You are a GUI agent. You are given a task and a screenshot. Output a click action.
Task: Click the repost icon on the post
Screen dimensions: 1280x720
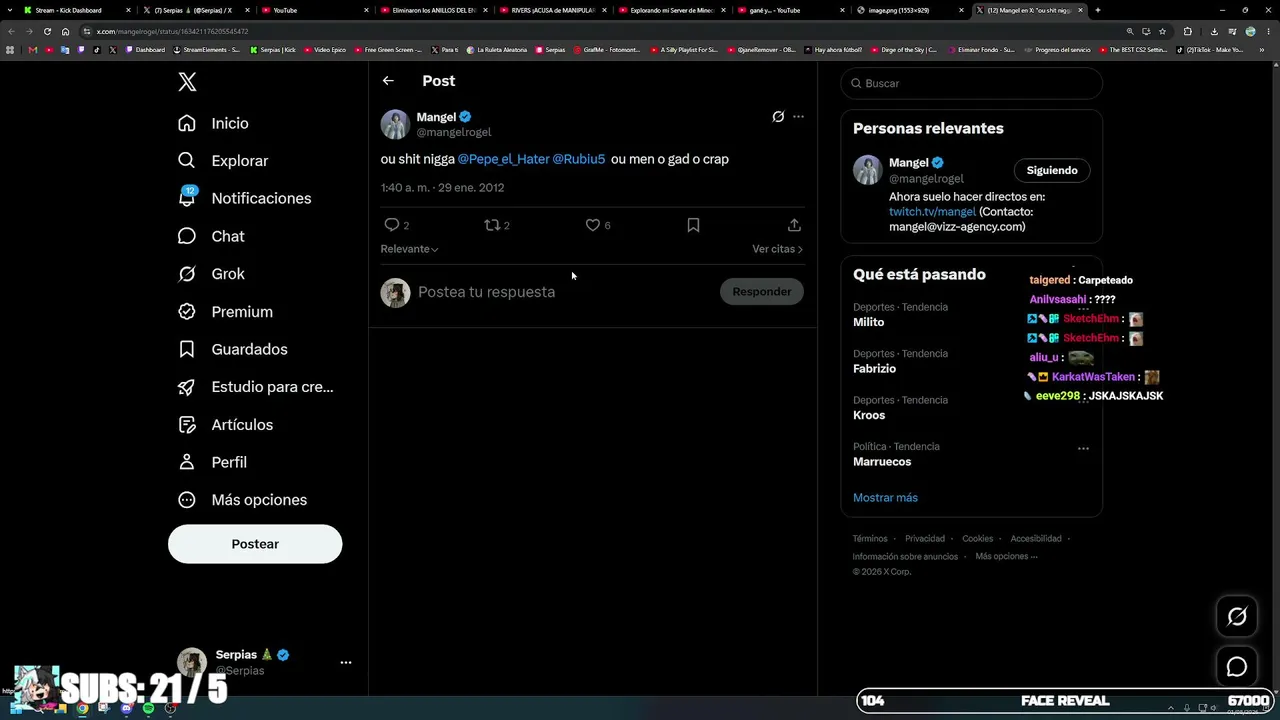492,225
